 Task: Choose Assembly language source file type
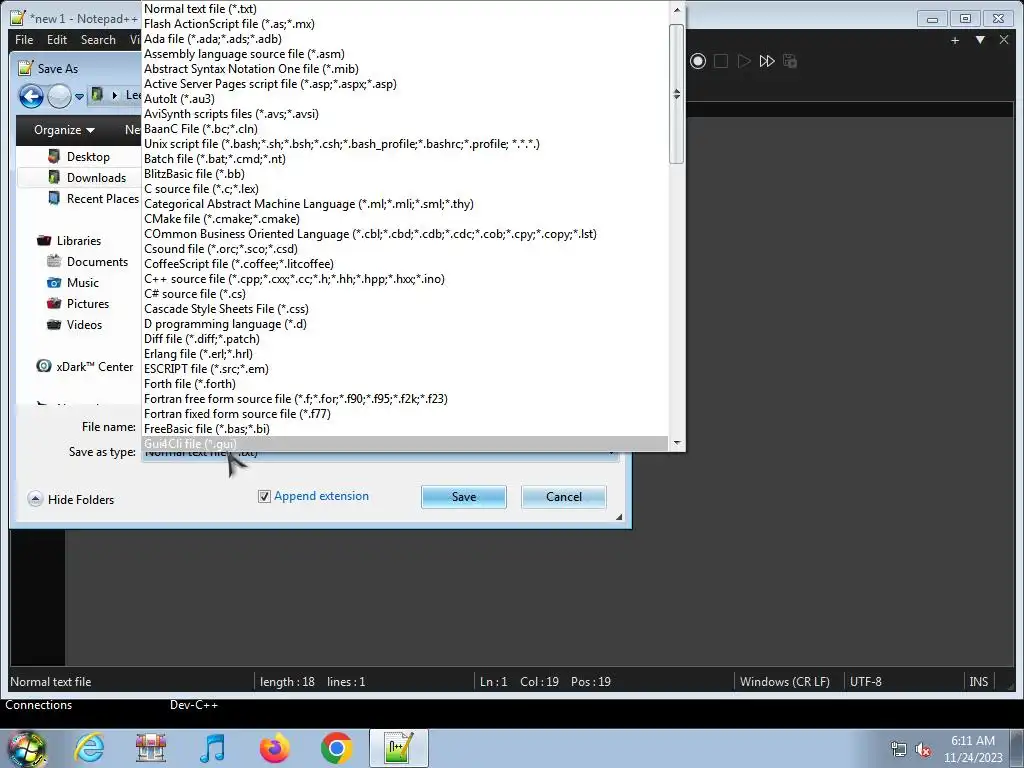click(405, 54)
